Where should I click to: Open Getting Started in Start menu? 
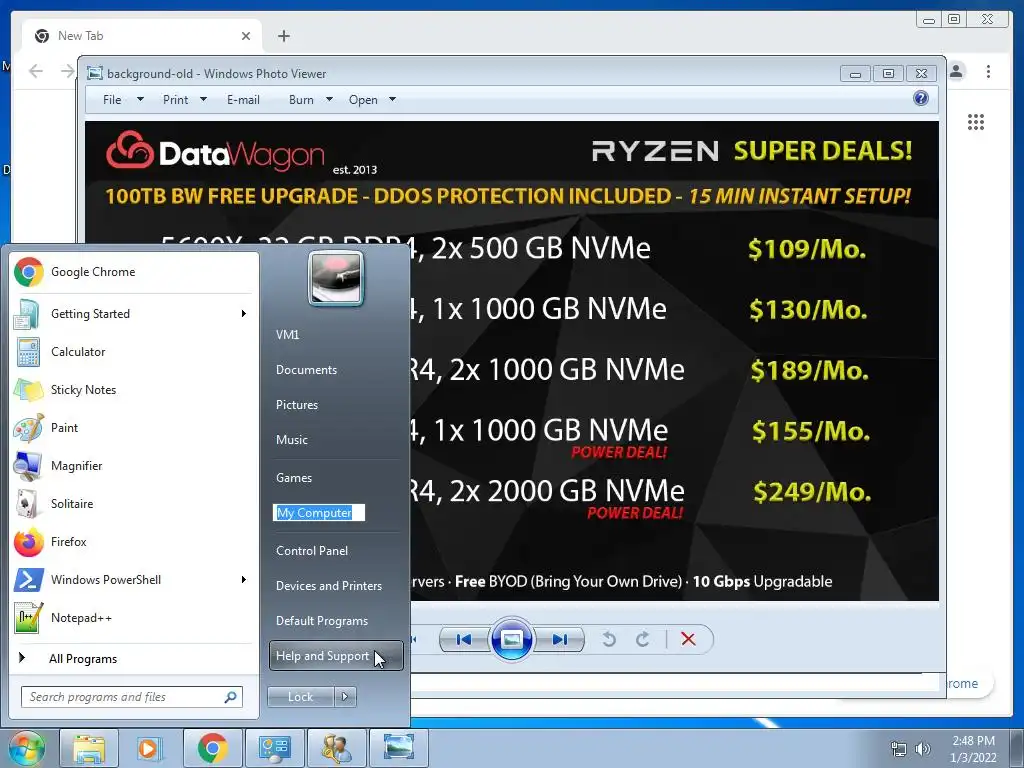[134, 313]
